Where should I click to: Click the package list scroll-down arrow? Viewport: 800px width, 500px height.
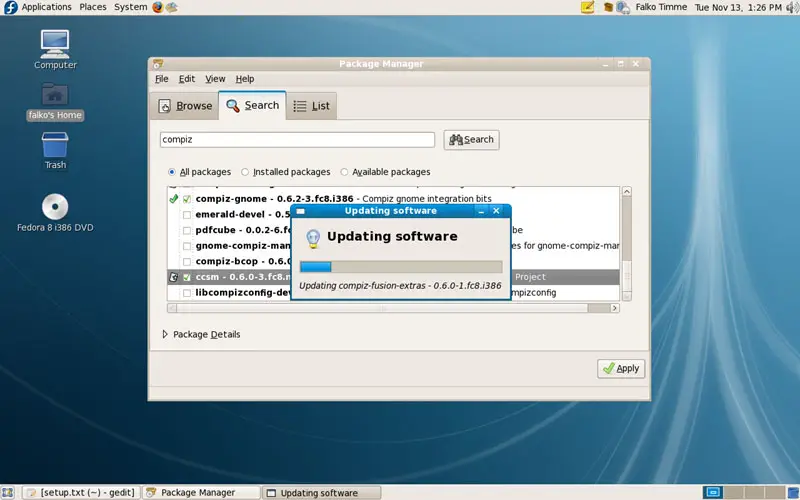click(x=627, y=296)
